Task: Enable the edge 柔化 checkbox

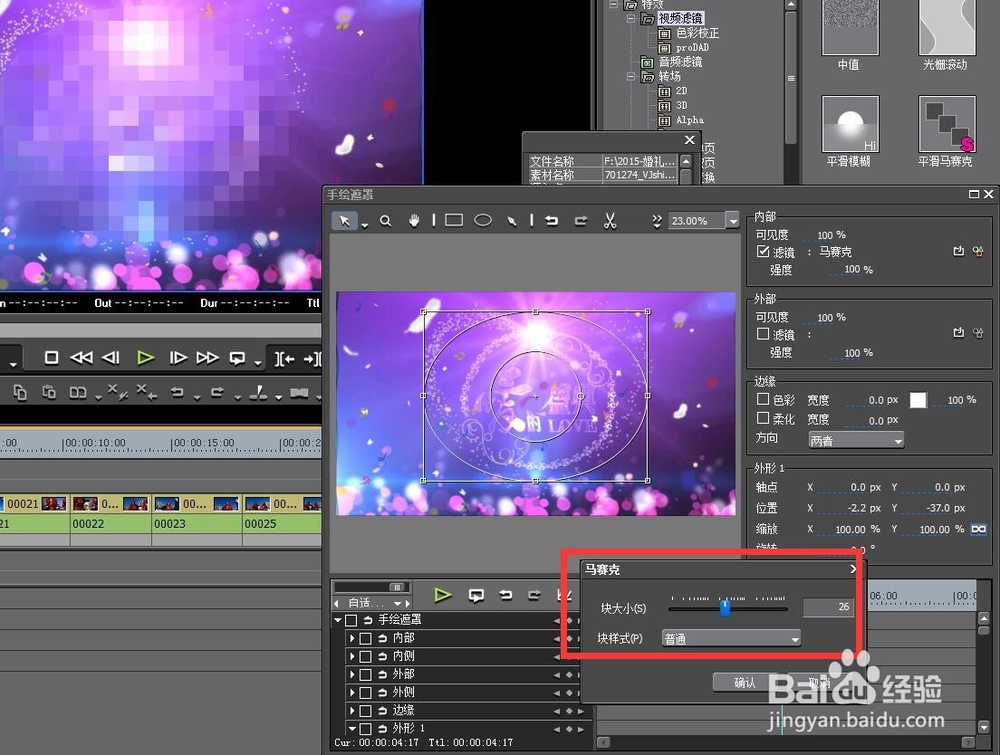Action: (763, 418)
